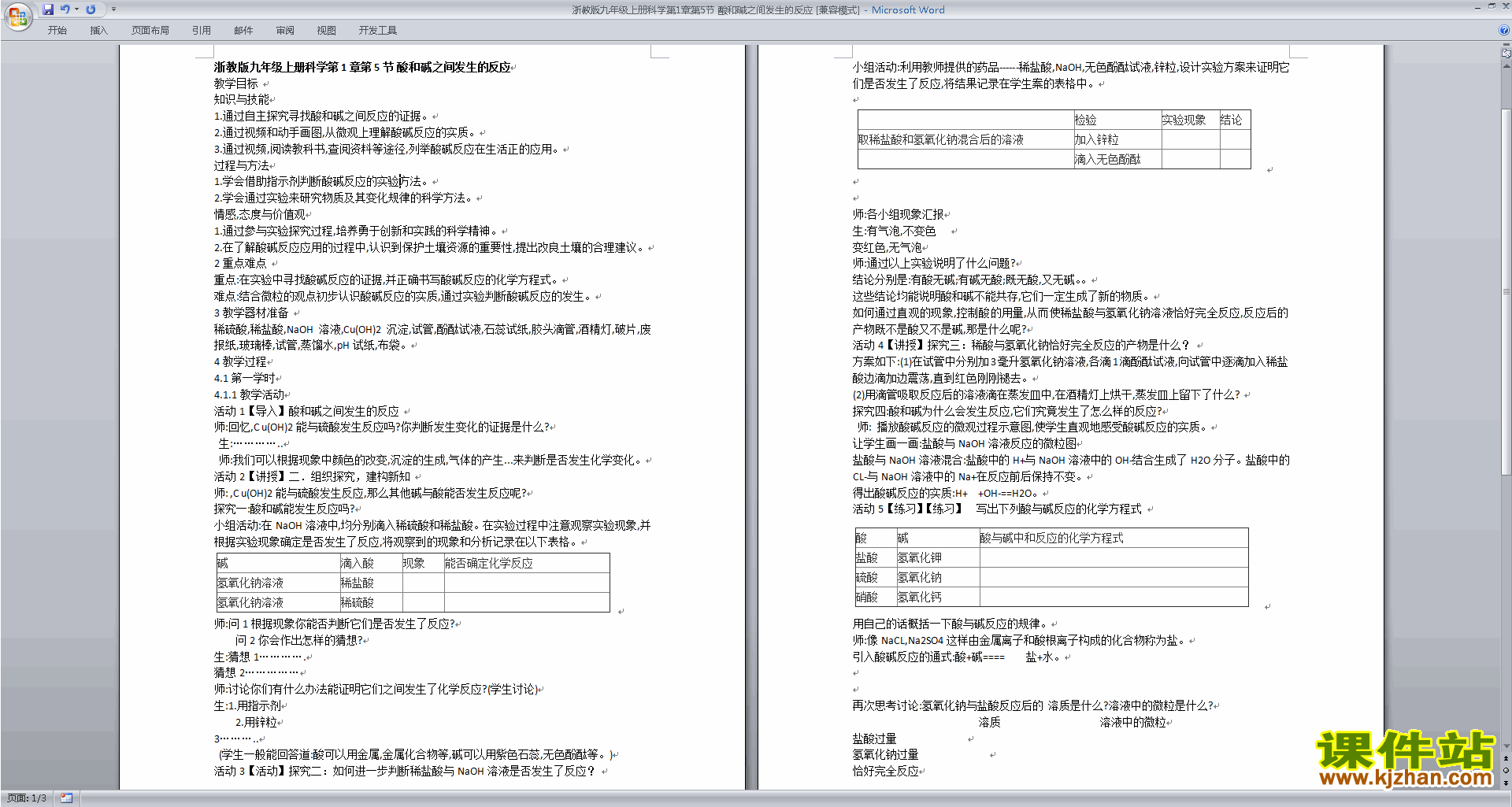
Task: Click table cell 加入锌粒
Action: 1097,140
